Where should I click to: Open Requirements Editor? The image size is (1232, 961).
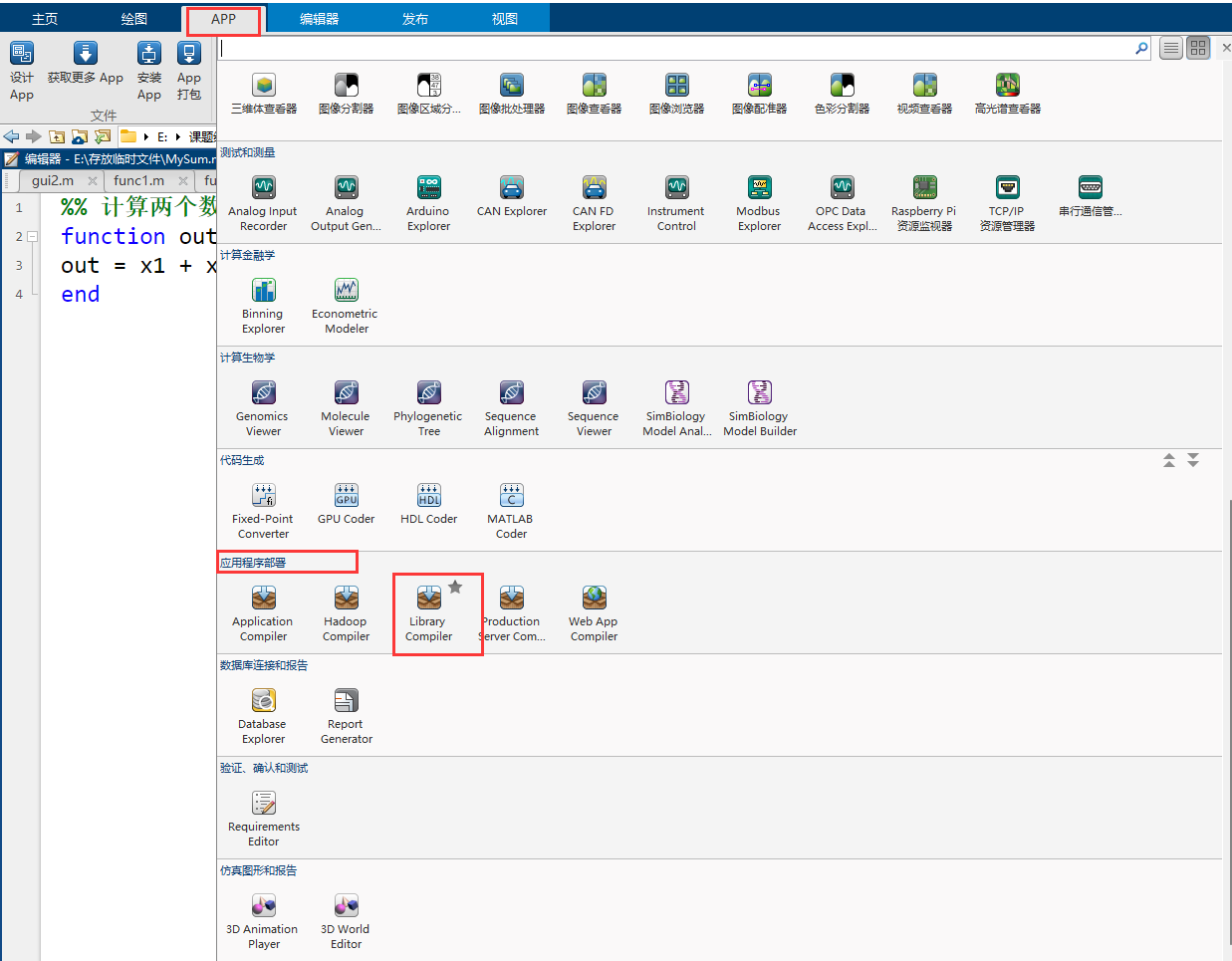(x=263, y=819)
